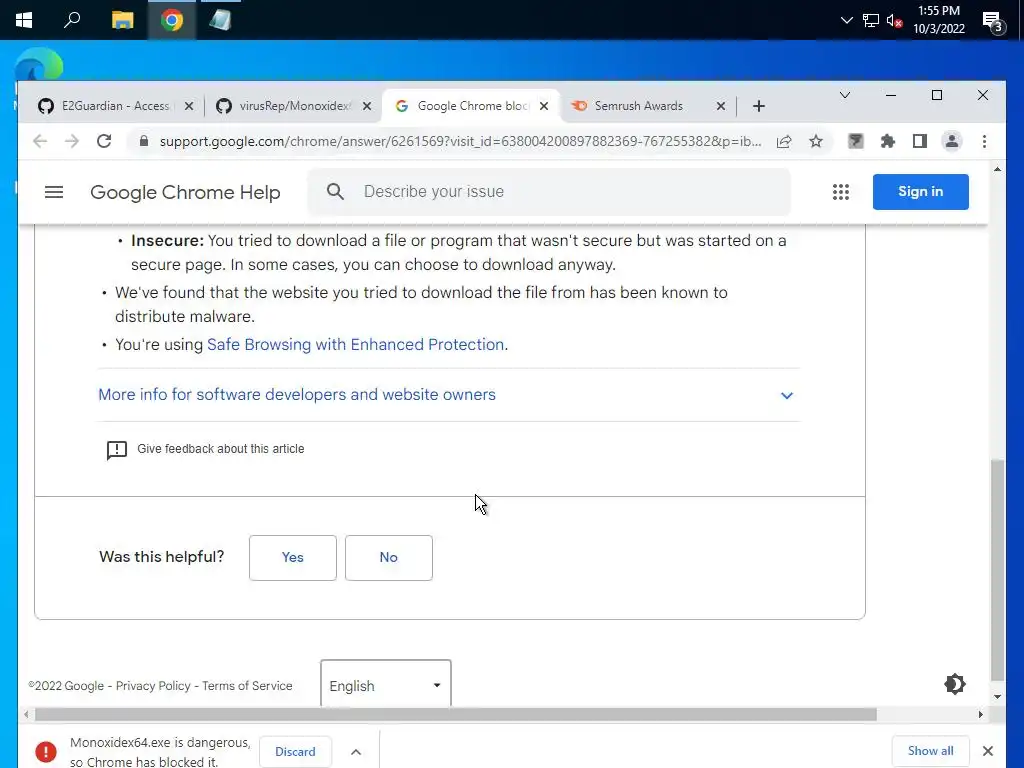Open the Extensions puzzle menu
The image size is (1024, 768).
tap(888, 141)
